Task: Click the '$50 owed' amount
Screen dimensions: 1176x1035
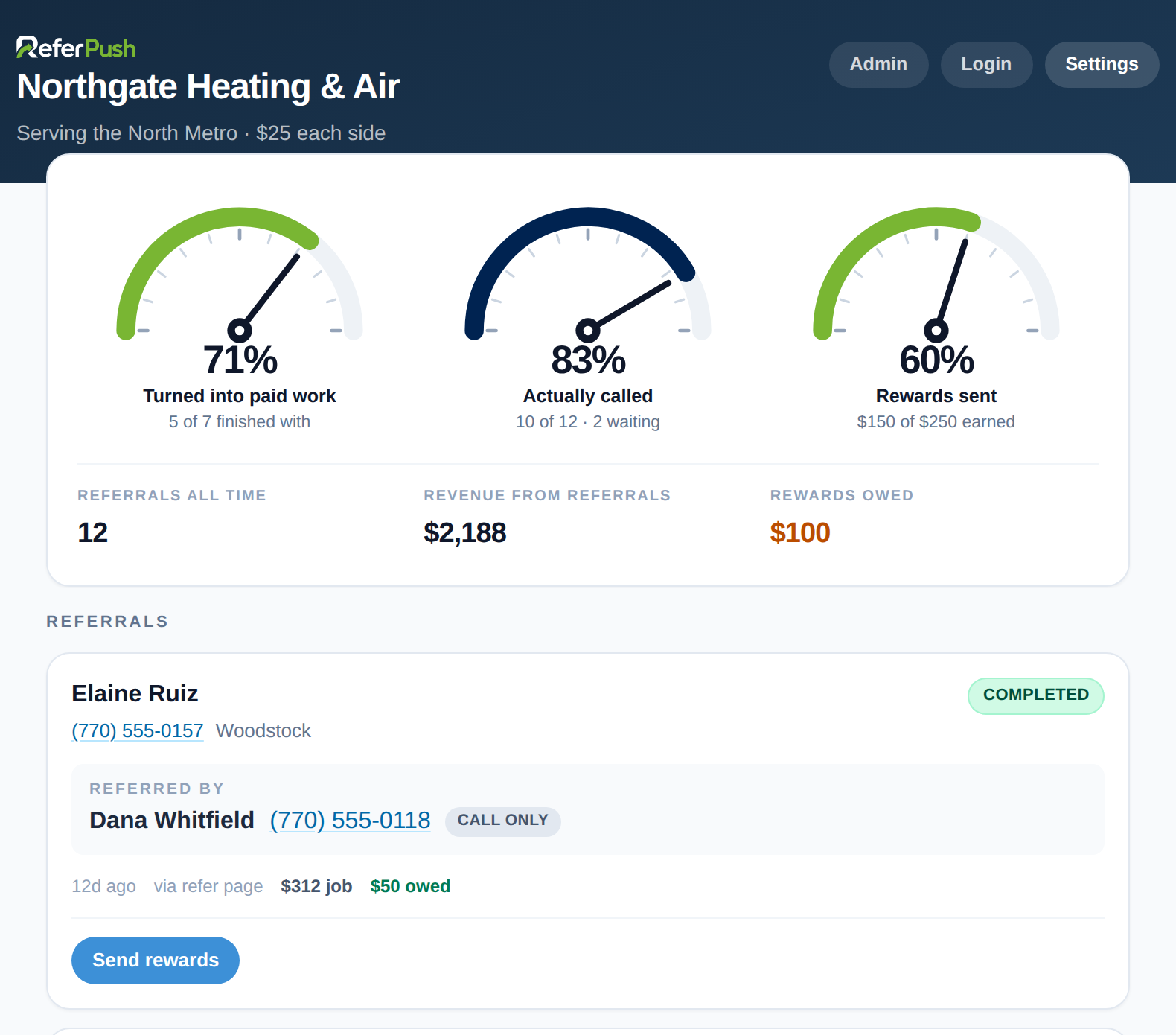Action: (410, 886)
